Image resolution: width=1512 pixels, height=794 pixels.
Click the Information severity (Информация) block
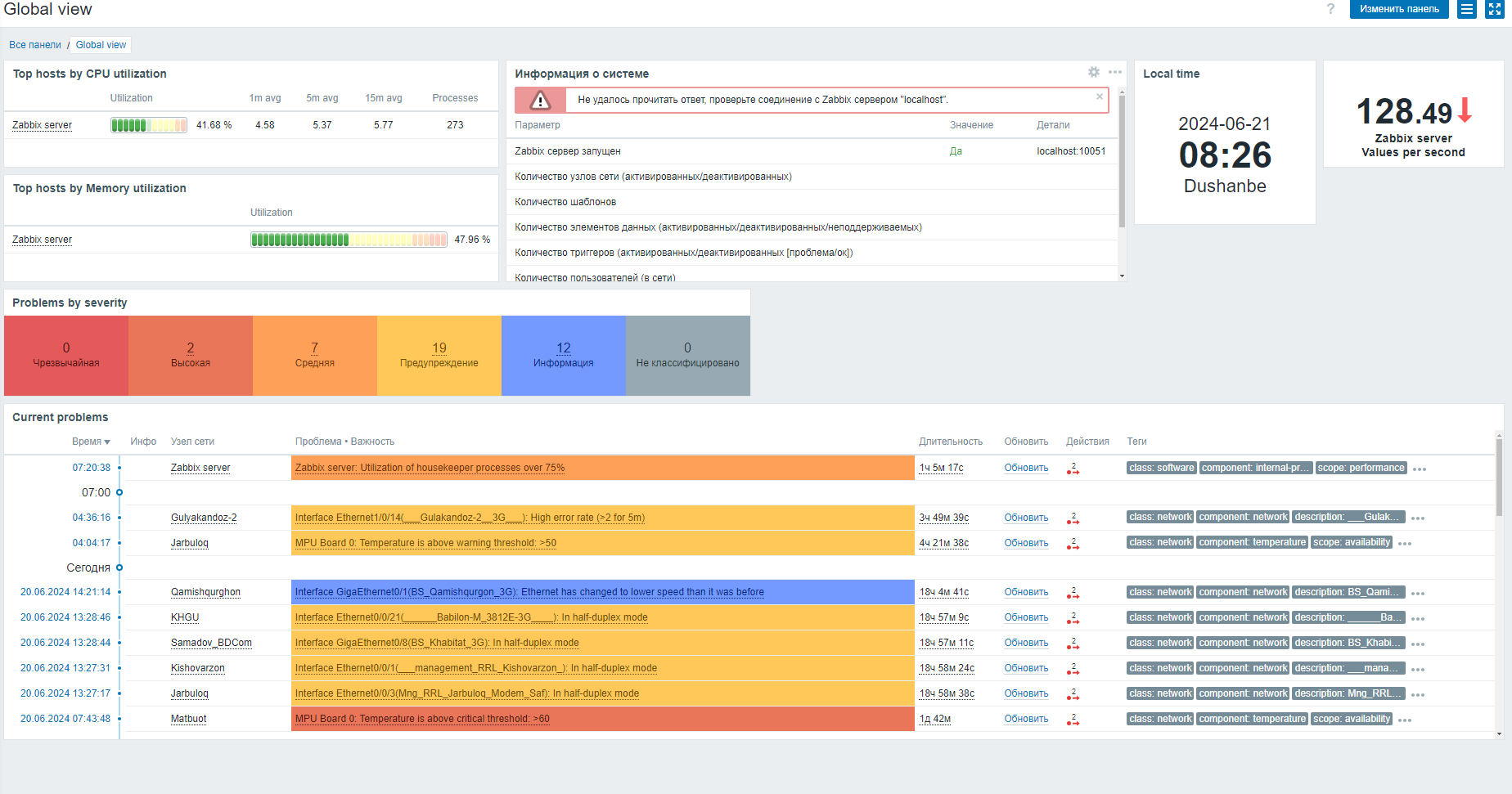point(564,356)
